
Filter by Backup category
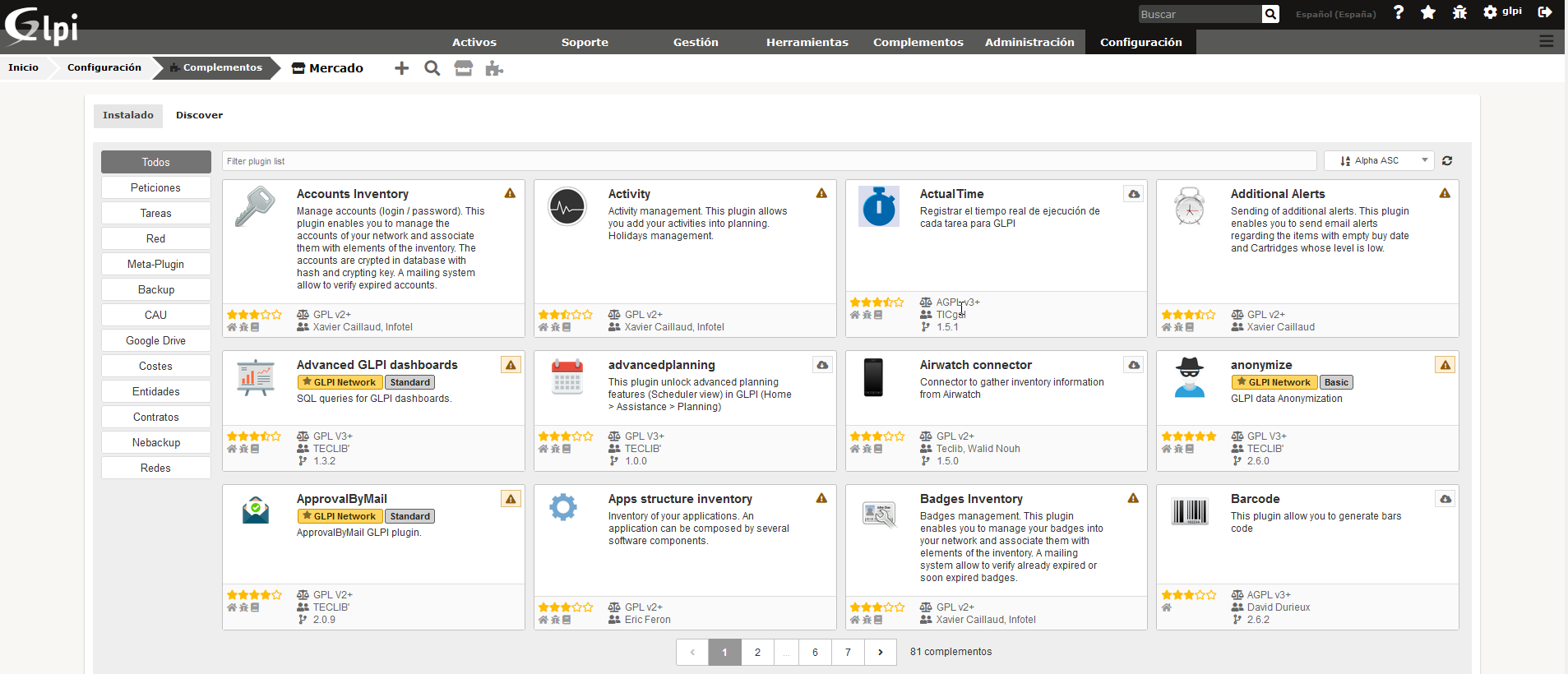[x=156, y=289]
